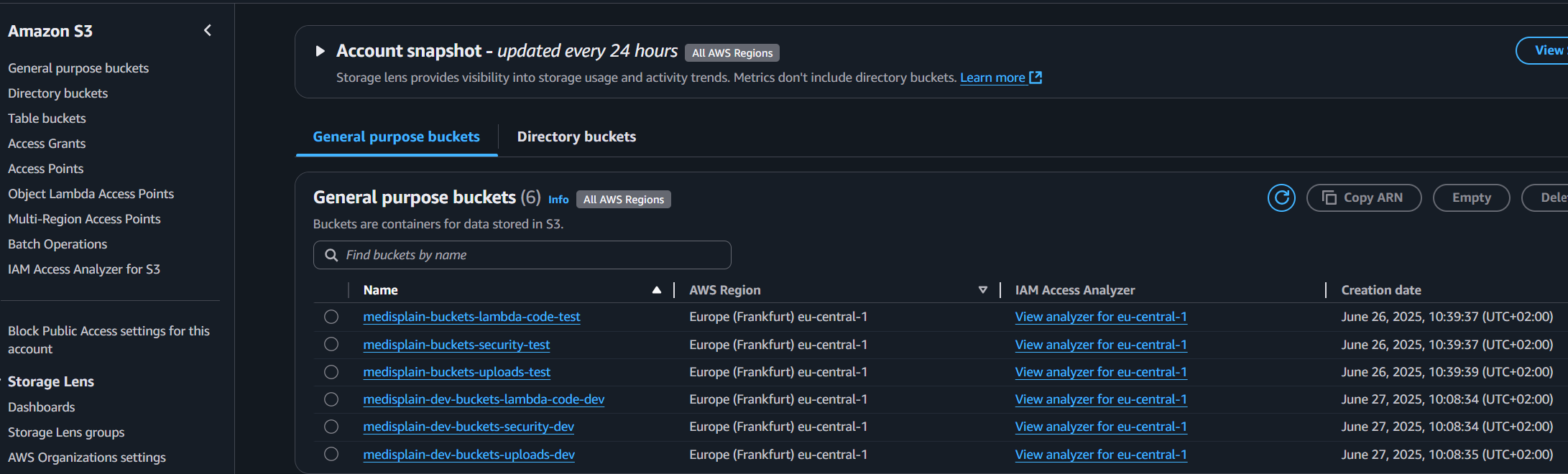The height and width of the screenshot is (474, 1568).
Task: Open the medisplain-dev-buckets-uploads-dev bucket link
Action: 469,455
